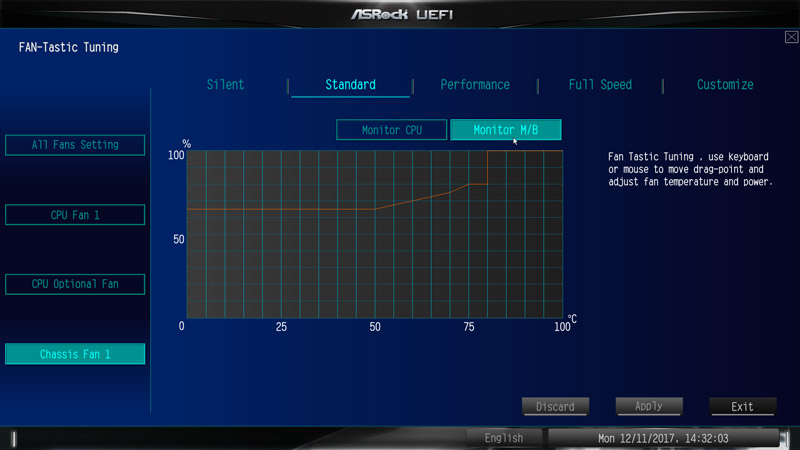
Task: Select Chassis Fan 1 in the sidebar
Action: (x=75, y=354)
